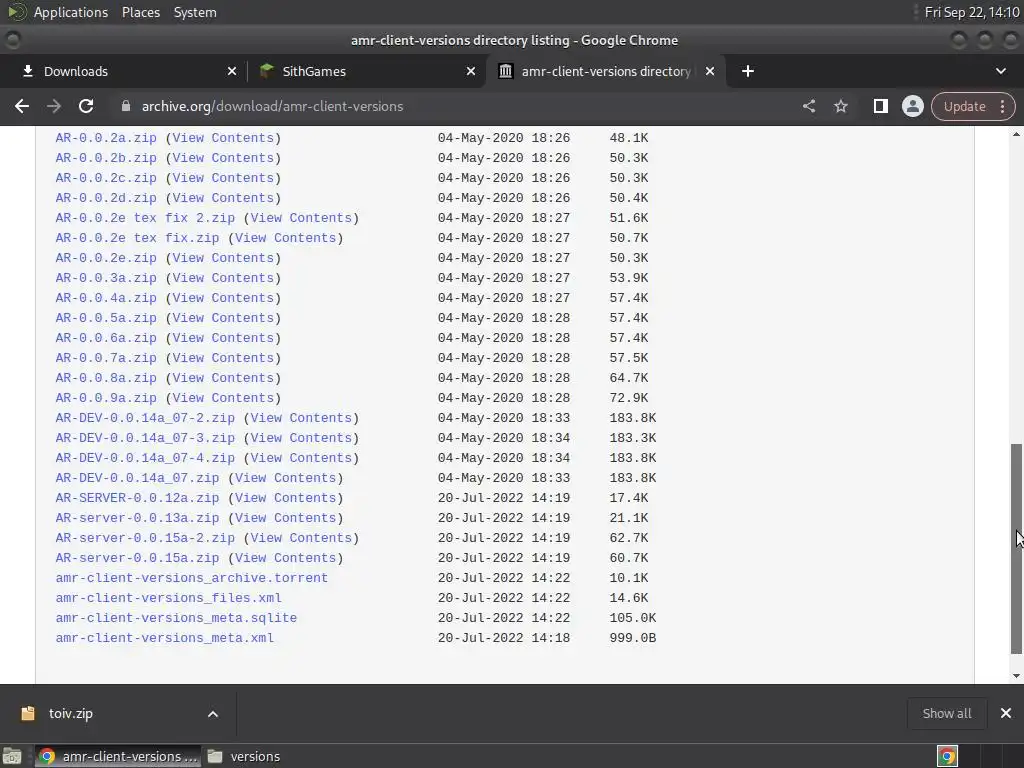This screenshot has width=1024, height=768.
Task: View Contents of AR-server-0.0.13a.zip
Action: point(285,518)
